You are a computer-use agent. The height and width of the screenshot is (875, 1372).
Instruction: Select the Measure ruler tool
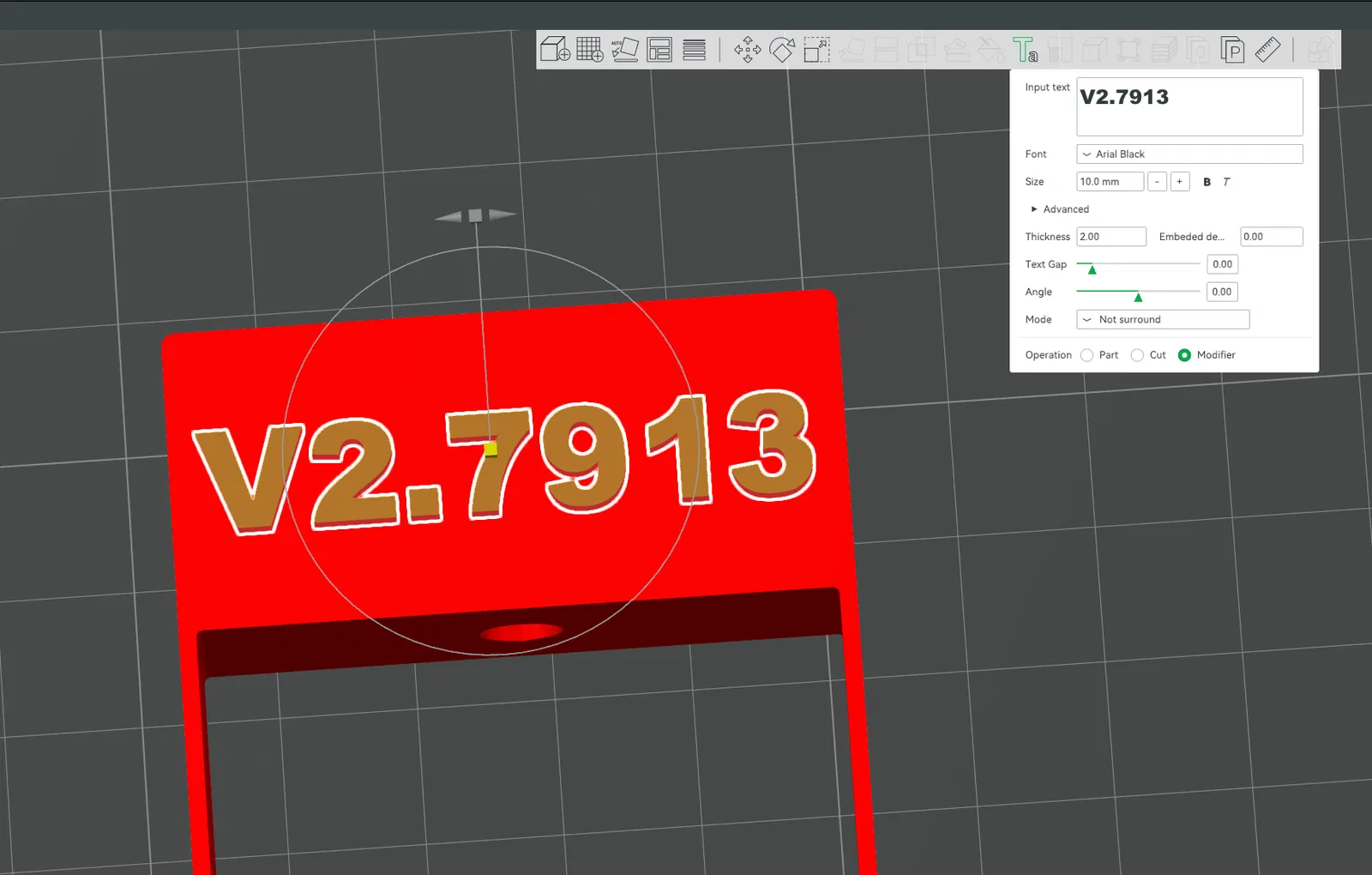coord(1267,50)
